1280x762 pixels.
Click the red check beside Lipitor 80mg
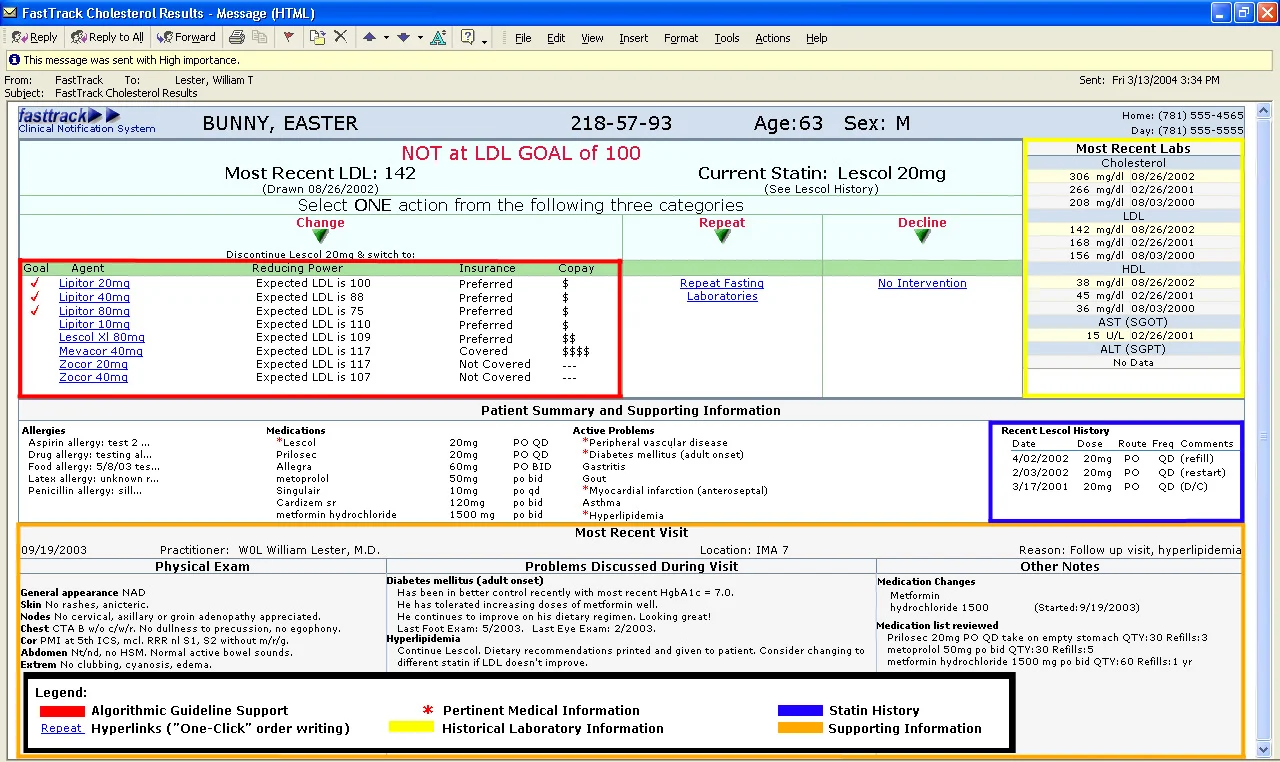[34, 310]
